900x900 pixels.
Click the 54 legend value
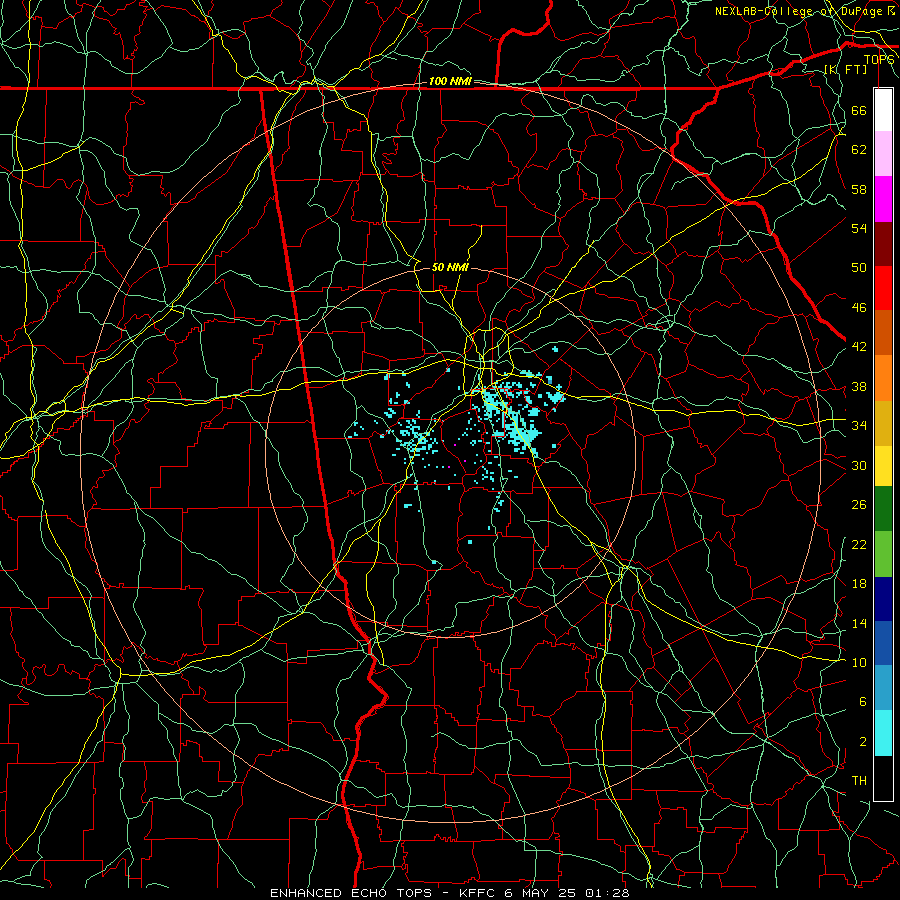pos(859,228)
